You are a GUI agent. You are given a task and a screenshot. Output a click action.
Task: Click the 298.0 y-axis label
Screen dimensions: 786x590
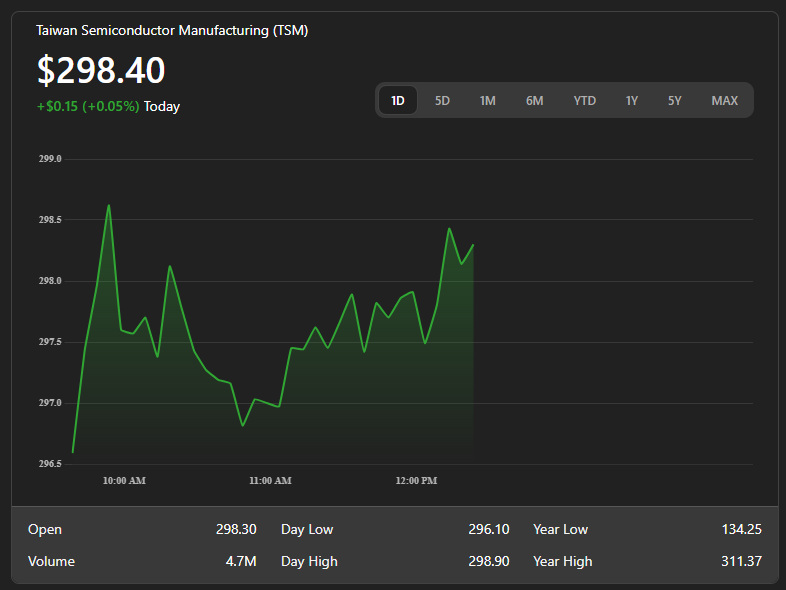pyautogui.click(x=50, y=281)
